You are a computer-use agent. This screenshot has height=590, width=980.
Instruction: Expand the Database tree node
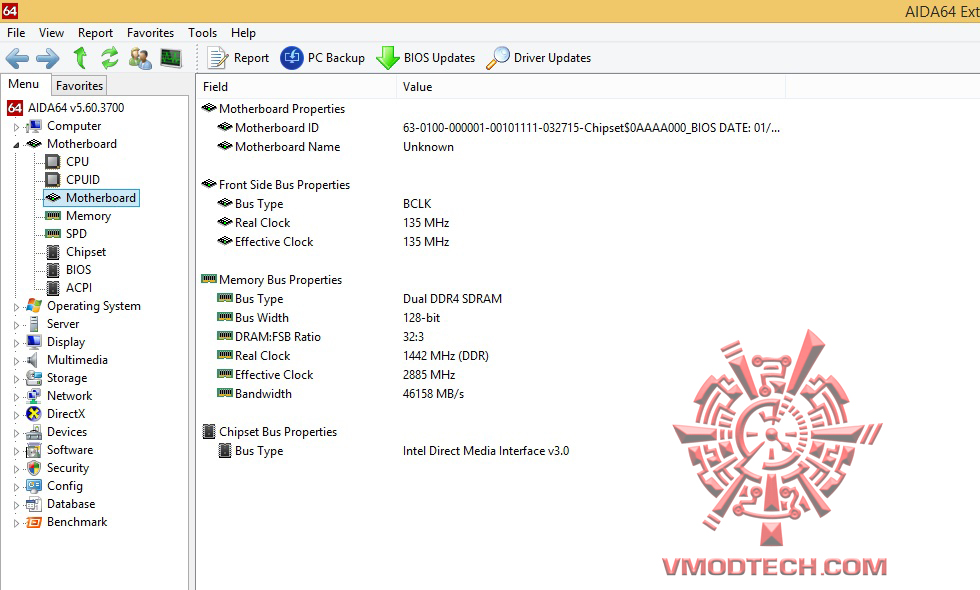coord(16,505)
